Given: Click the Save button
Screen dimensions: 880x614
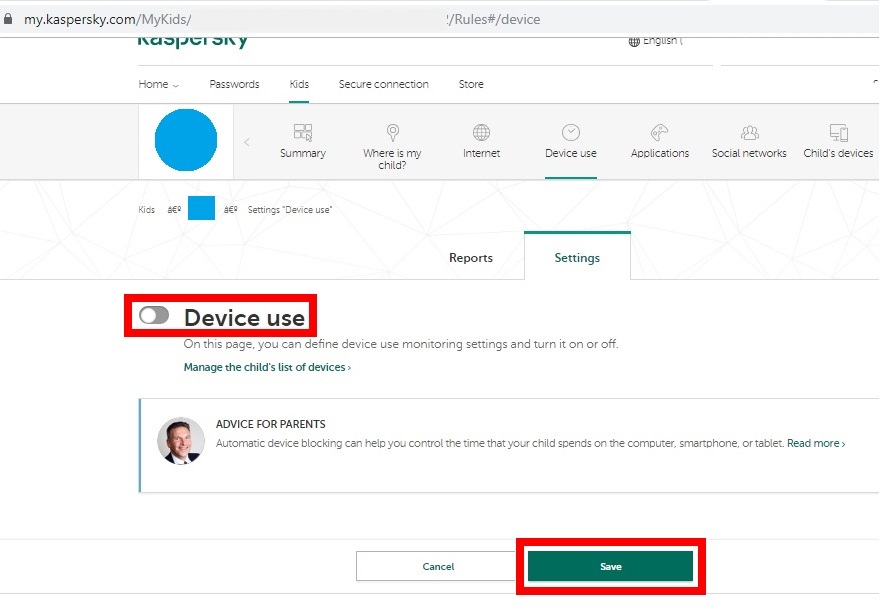Looking at the screenshot, I should pos(611,566).
